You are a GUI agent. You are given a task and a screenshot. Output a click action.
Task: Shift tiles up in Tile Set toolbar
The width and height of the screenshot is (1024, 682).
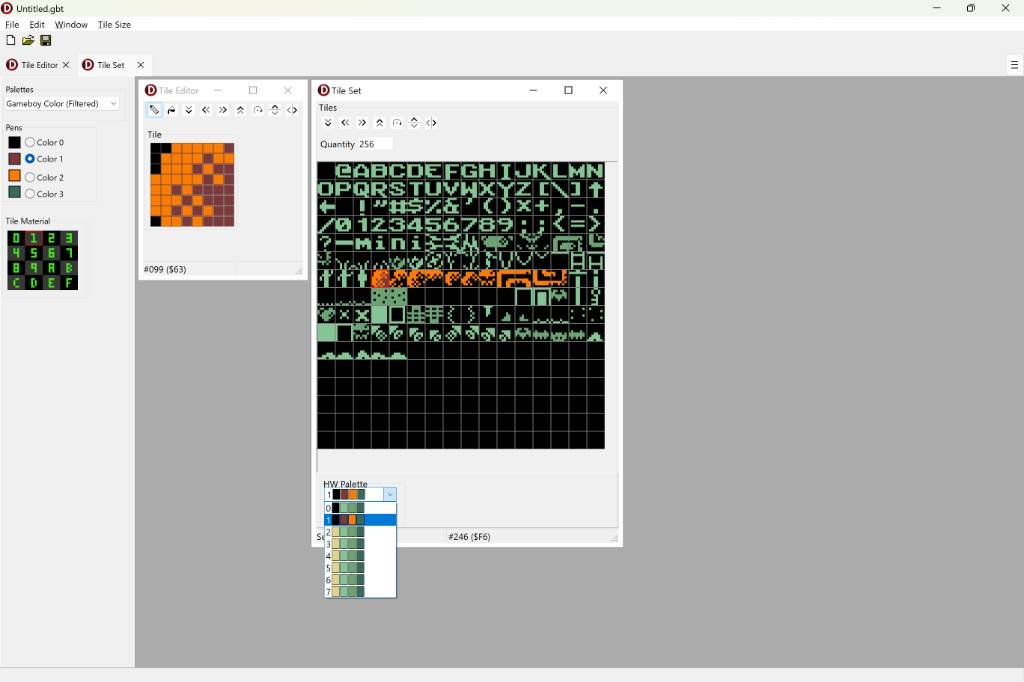[379, 122]
